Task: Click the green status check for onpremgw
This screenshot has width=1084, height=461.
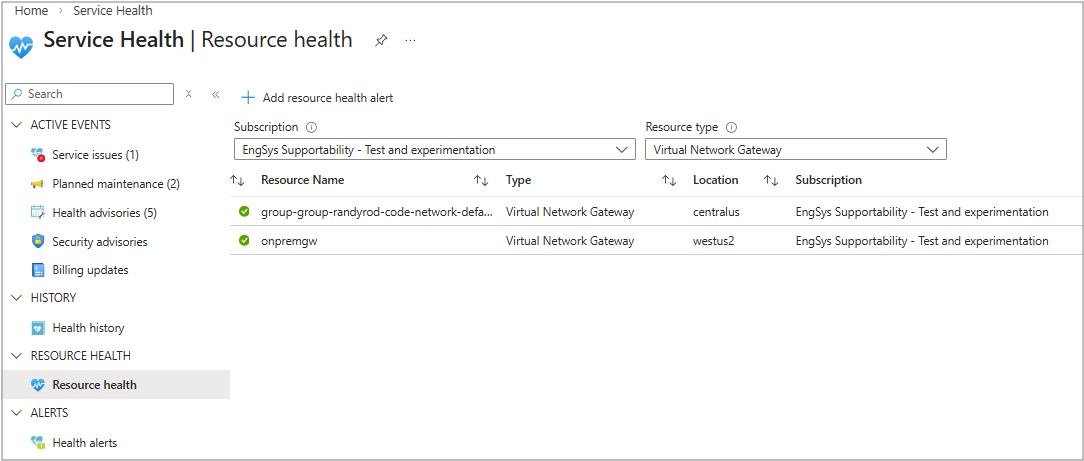Action: (x=244, y=241)
